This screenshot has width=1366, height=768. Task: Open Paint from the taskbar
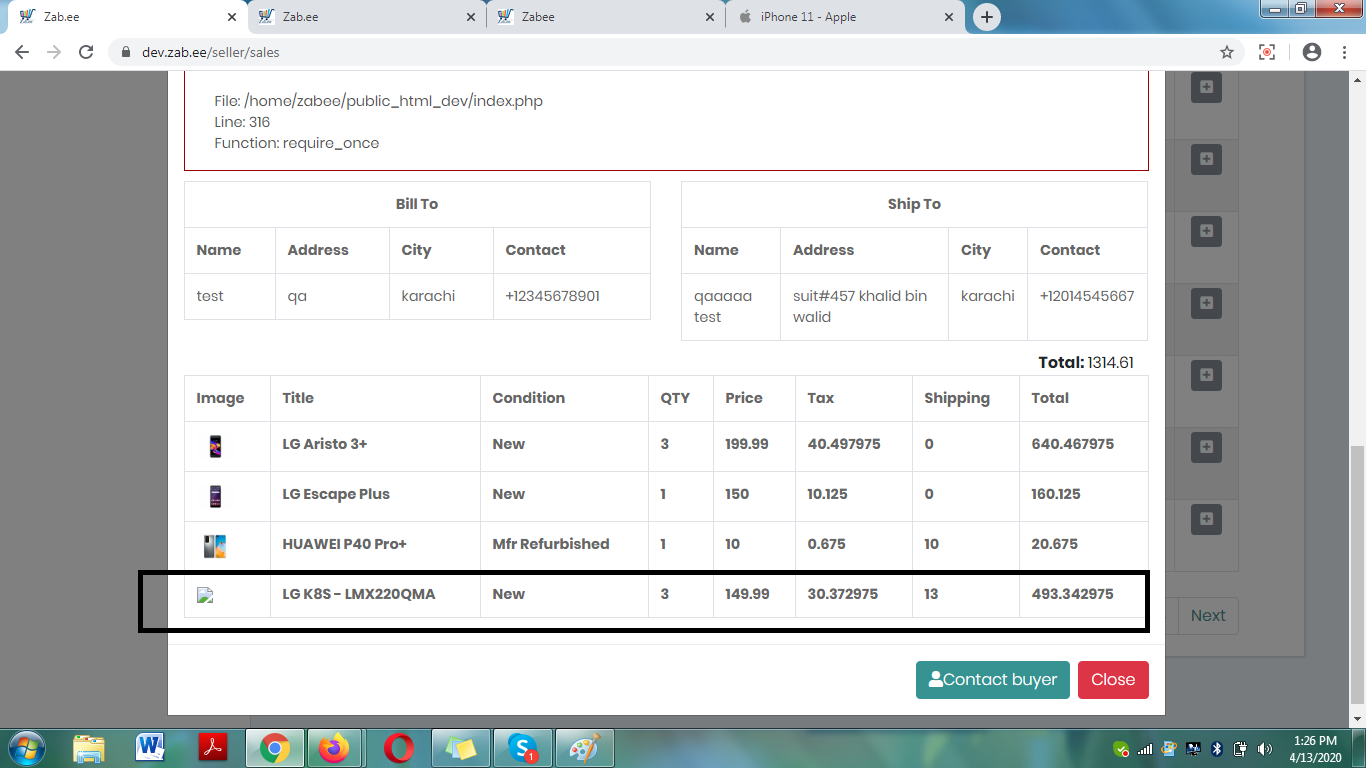click(x=583, y=748)
